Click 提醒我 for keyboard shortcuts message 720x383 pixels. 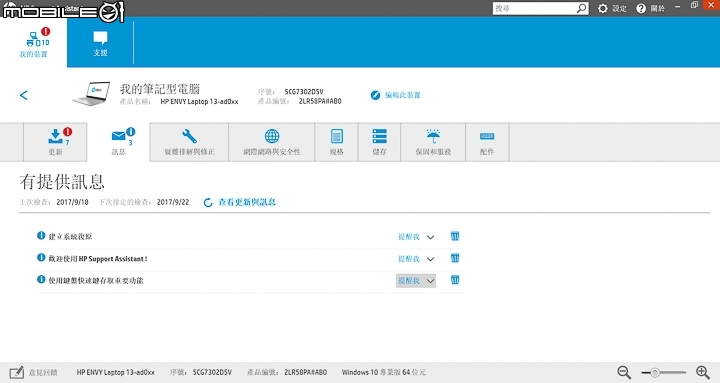409,281
